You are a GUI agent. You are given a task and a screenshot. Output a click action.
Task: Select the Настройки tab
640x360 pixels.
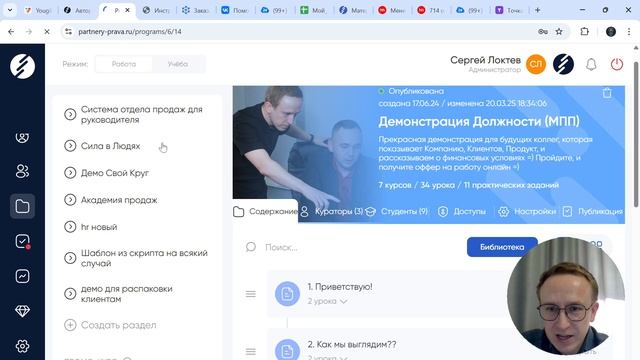(527, 211)
